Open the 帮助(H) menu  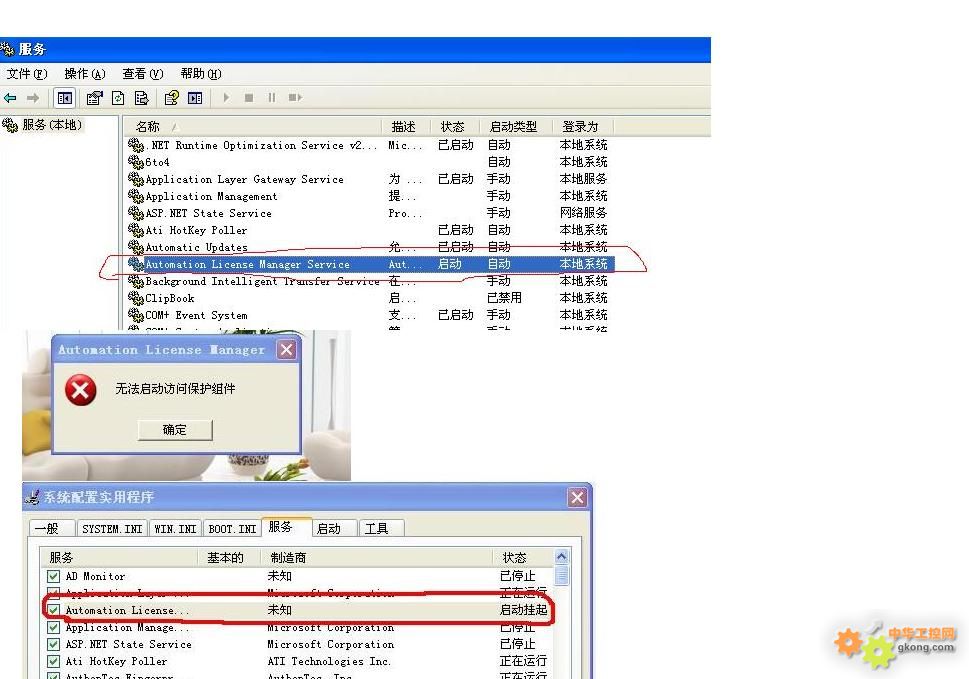click(x=201, y=74)
